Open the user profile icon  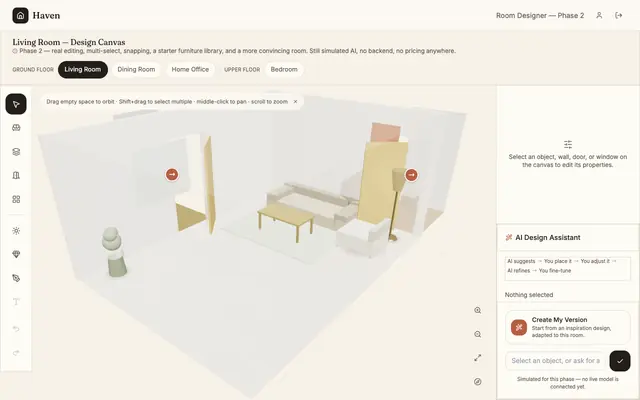[599, 16]
